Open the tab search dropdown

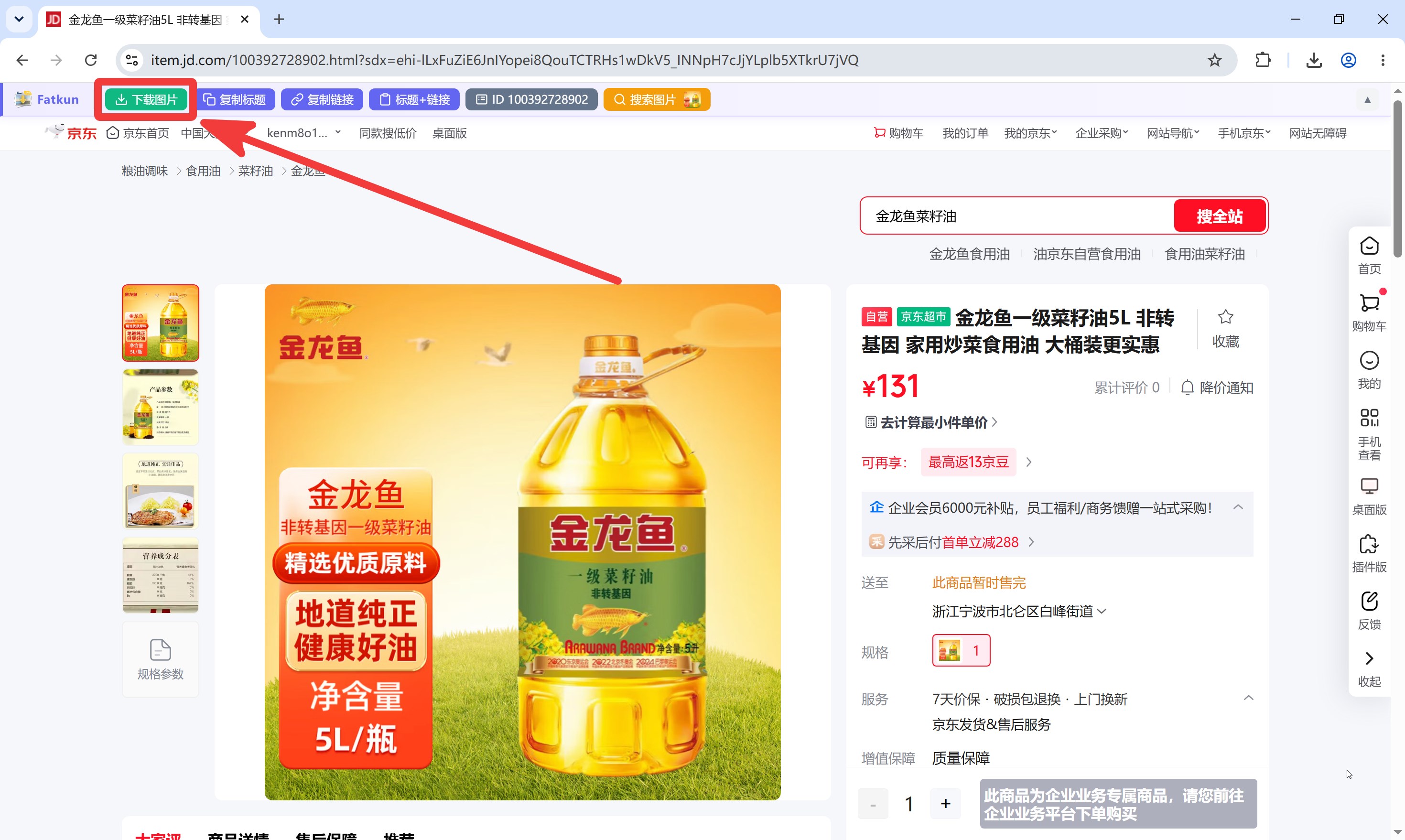19,19
